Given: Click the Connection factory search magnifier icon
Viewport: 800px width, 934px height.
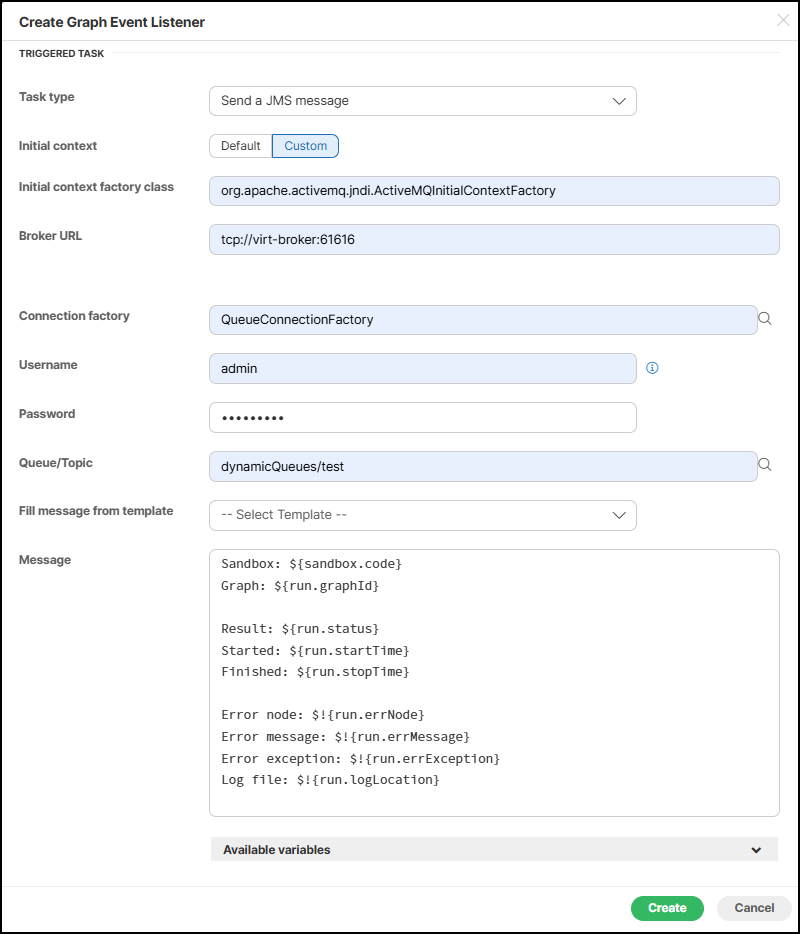Looking at the screenshot, I should click(x=765, y=319).
